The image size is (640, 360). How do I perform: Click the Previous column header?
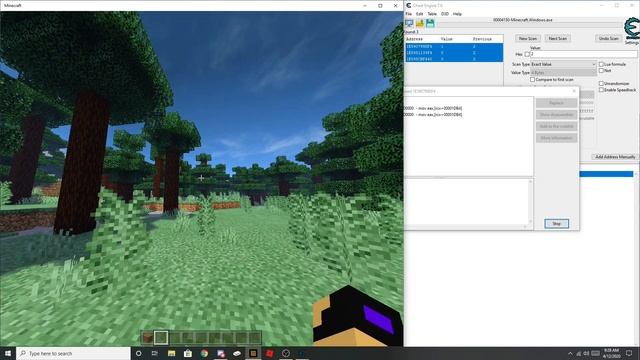click(487, 39)
